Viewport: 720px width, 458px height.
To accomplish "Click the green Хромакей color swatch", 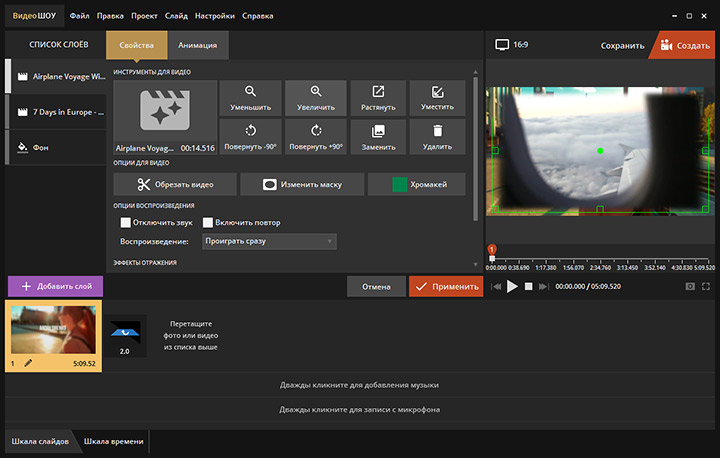I will (x=400, y=184).
